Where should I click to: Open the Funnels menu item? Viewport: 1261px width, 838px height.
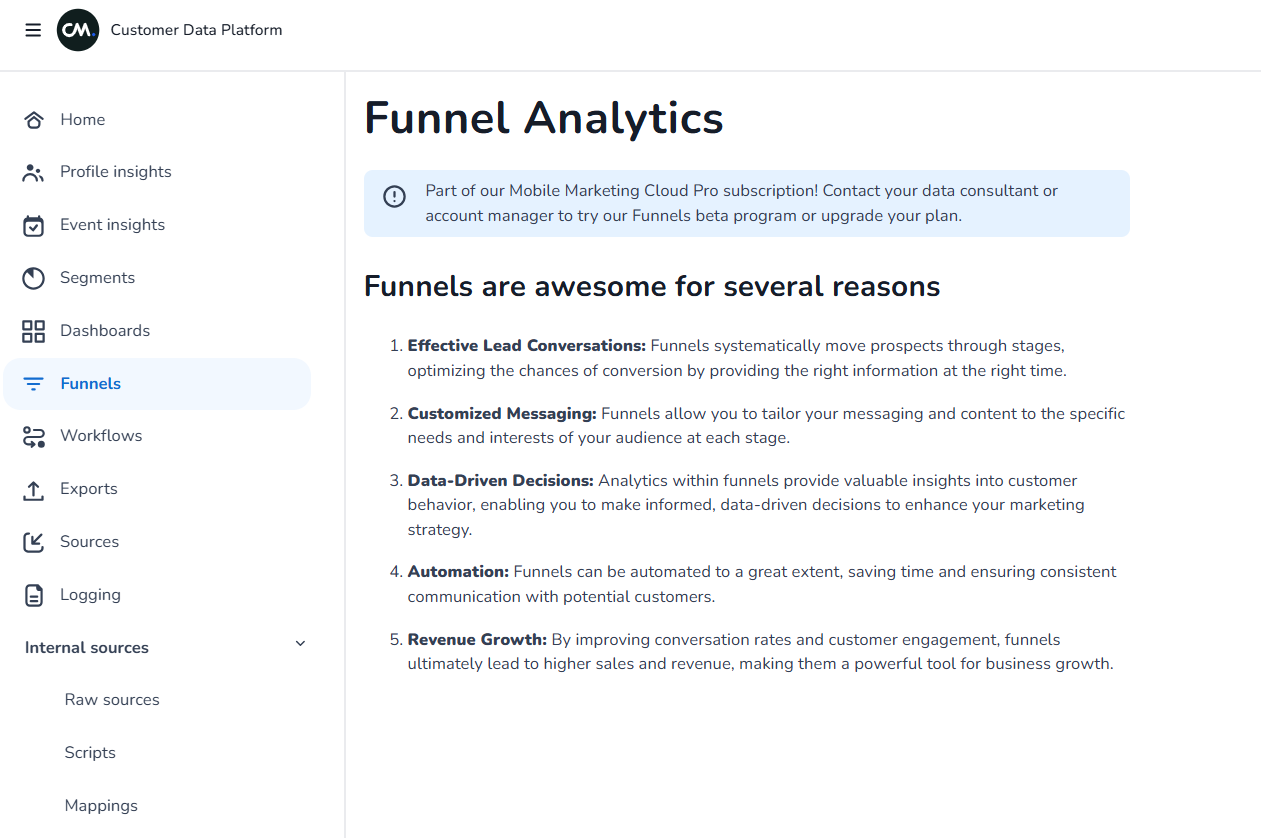pyautogui.click(x=90, y=384)
